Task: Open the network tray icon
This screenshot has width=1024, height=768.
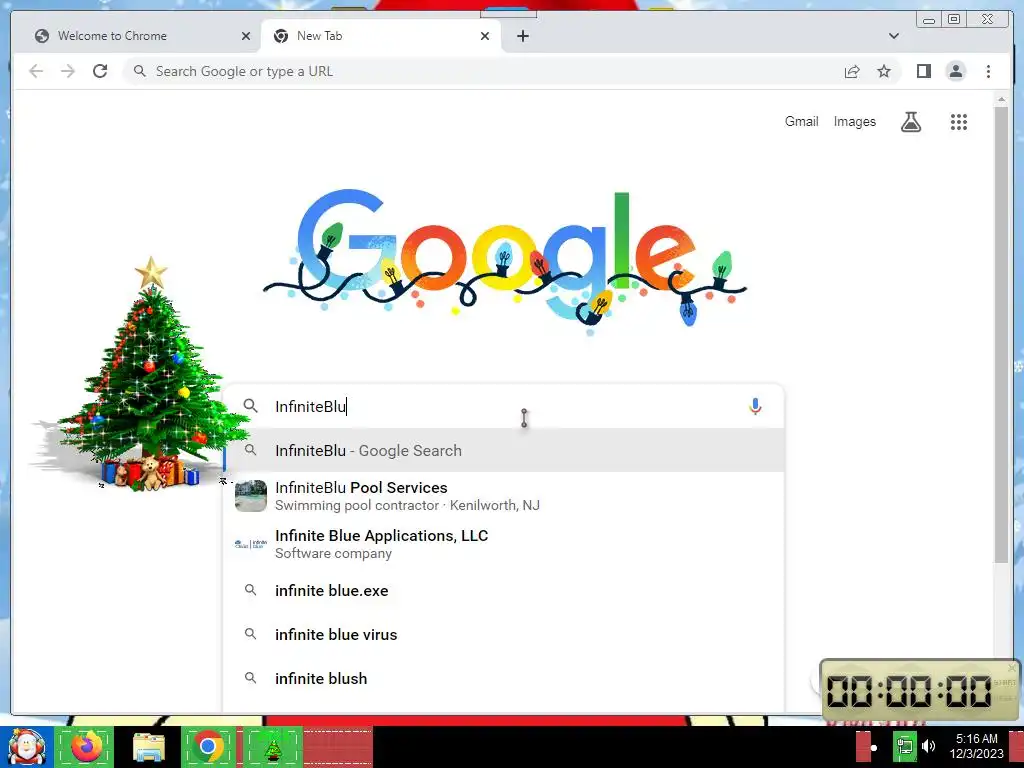Action: tap(904, 746)
